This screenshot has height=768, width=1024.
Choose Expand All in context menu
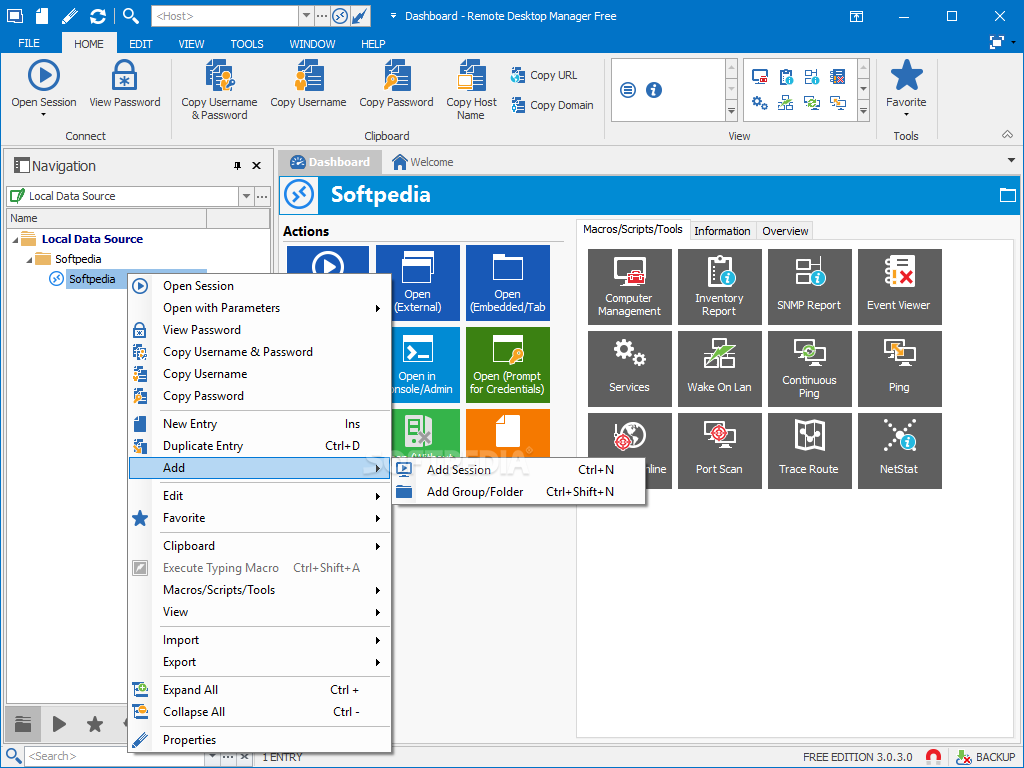[x=259, y=690]
